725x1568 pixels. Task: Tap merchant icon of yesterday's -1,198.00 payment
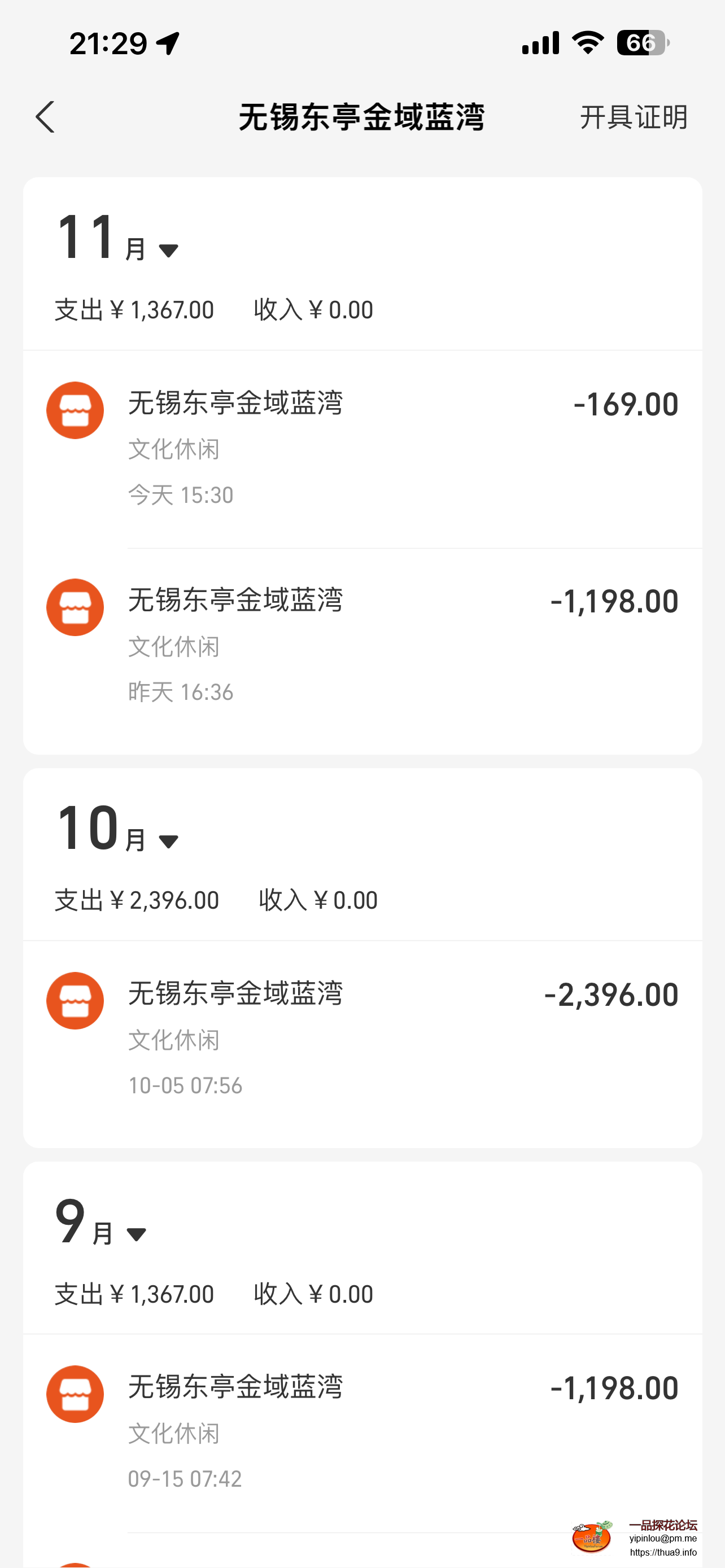click(75, 607)
